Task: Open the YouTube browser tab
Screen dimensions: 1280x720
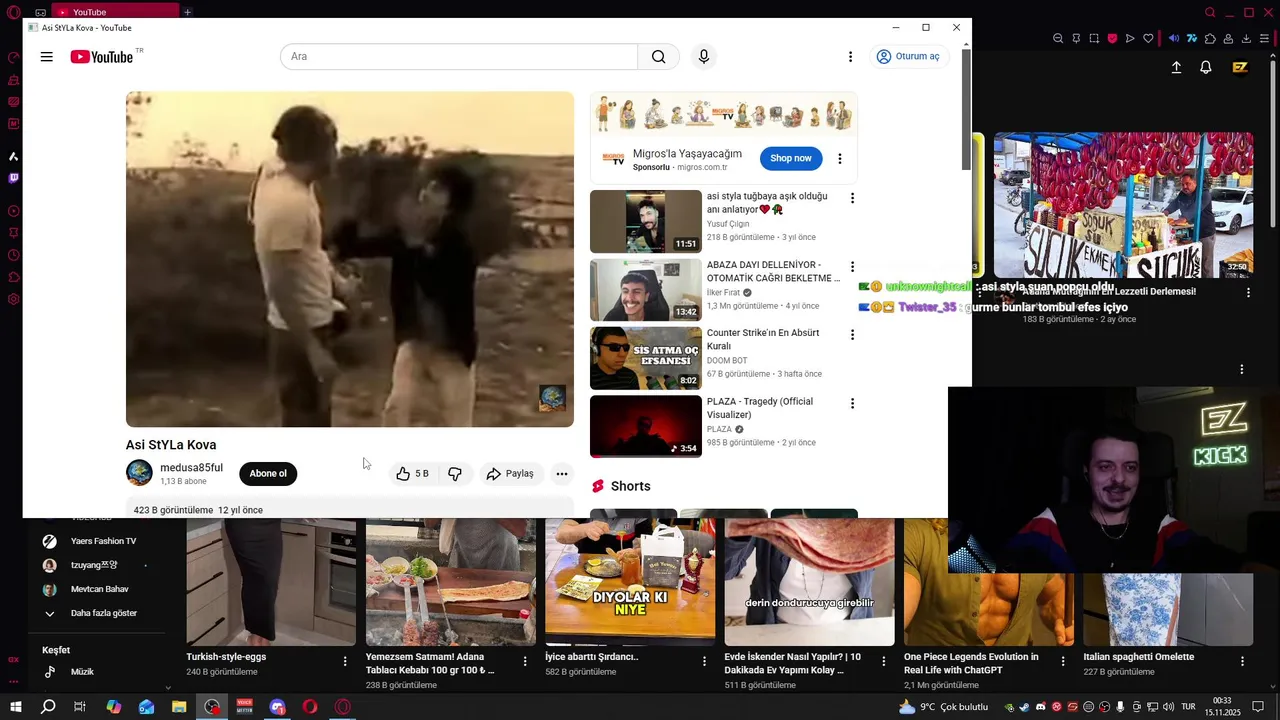Action: (116, 12)
